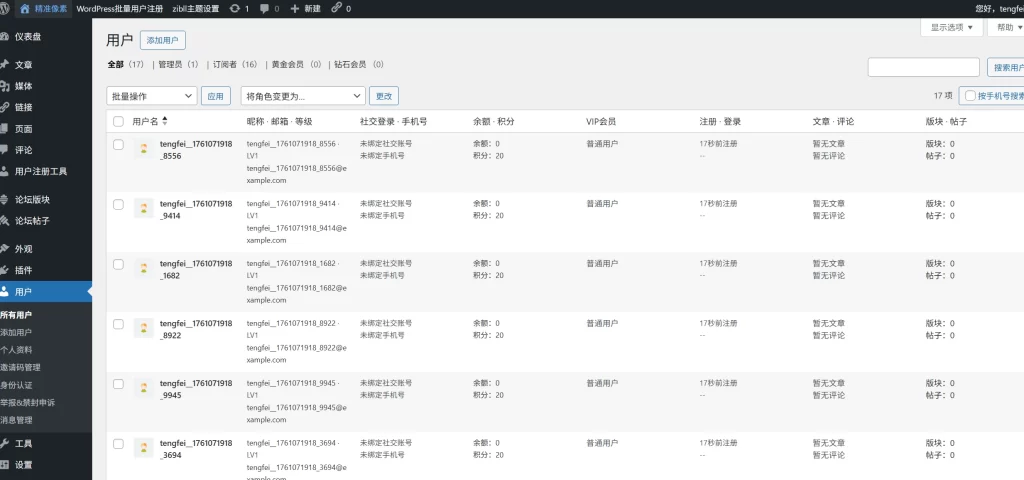This screenshot has height=480, width=1024.
Task: Click the WordPress logo in admin bar
Action: click(6, 8)
